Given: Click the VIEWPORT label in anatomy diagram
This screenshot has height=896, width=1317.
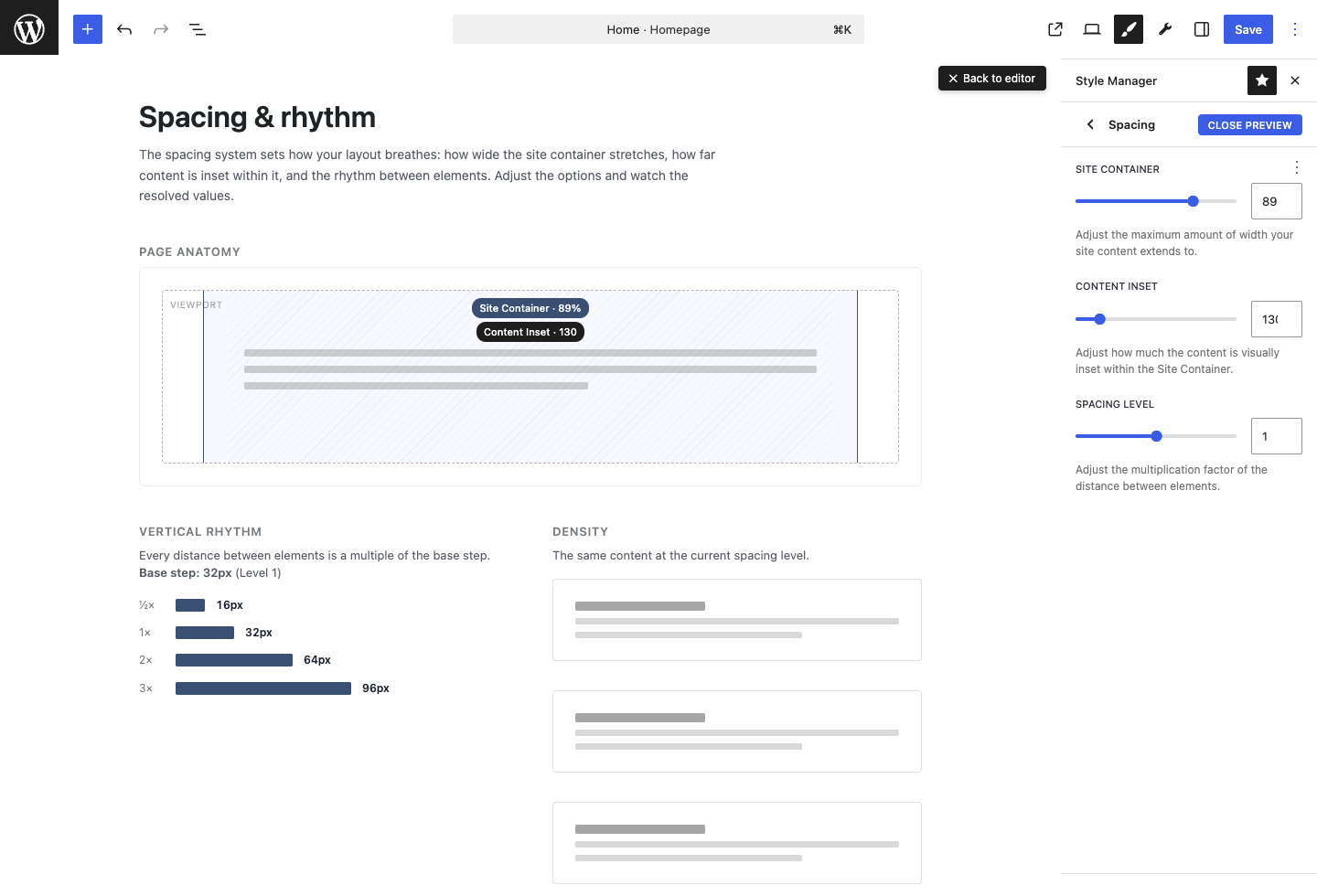Looking at the screenshot, I should coord(196,305).
